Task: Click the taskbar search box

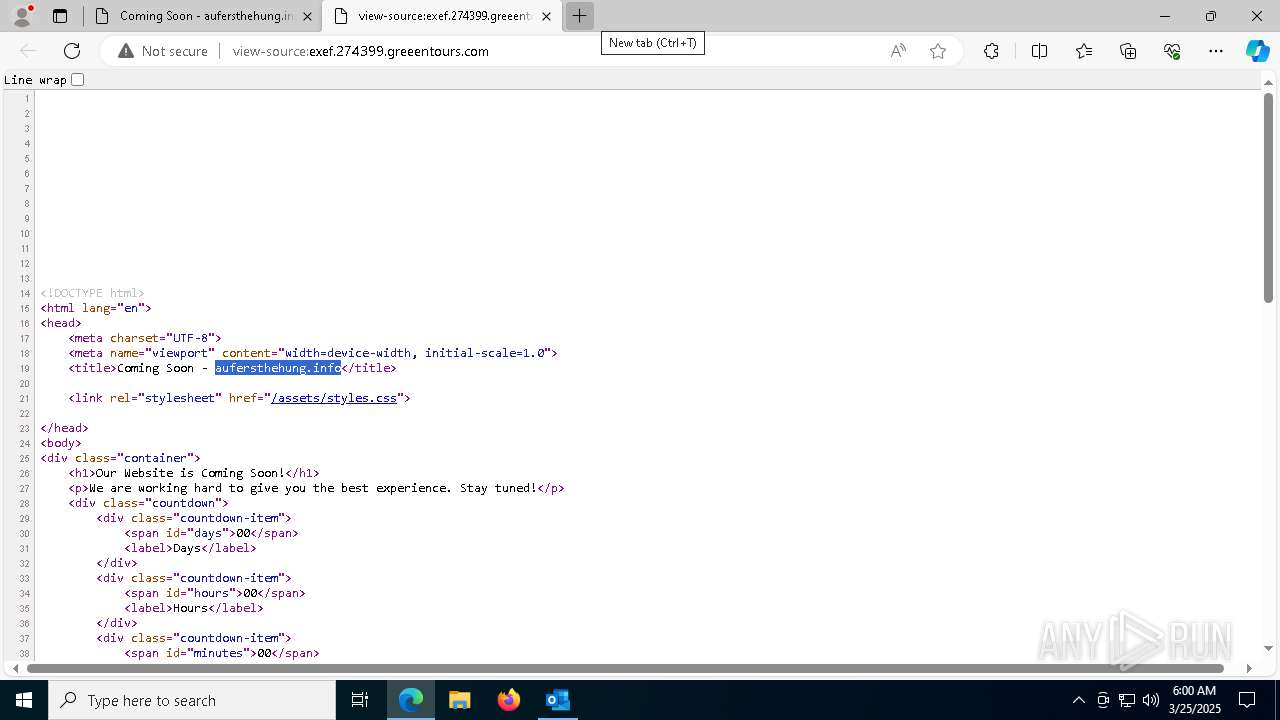Action: coord(192,700)
